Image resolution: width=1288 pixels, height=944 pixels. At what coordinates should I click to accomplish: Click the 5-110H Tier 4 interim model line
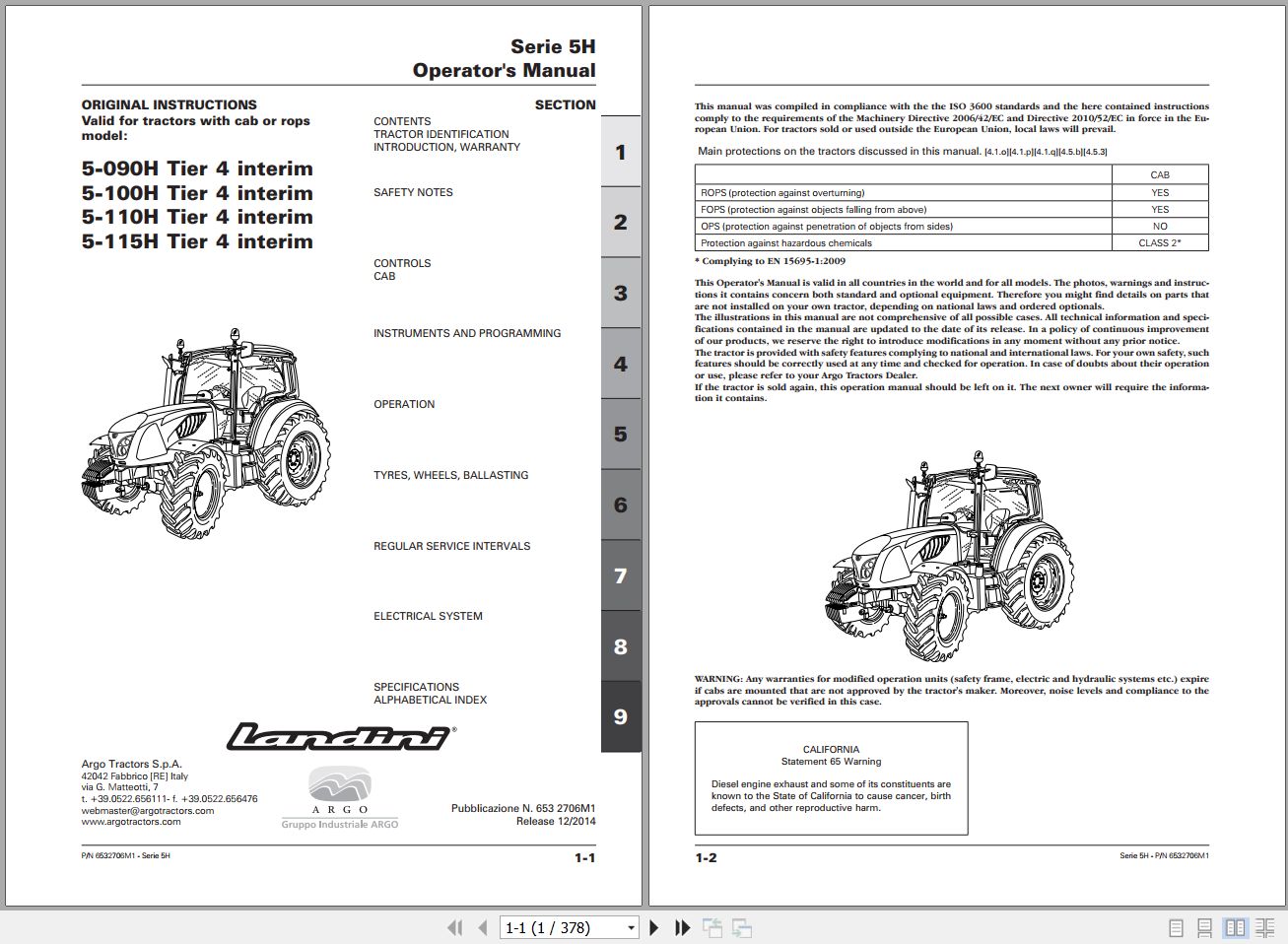coord(197,217)
